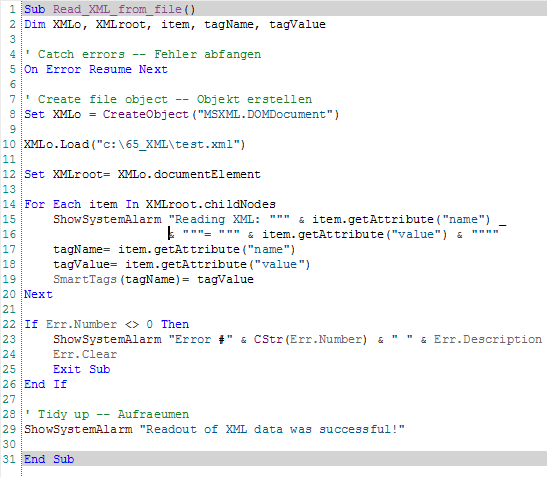Click the Exit Sub statement
The image size is (547, 477).
pyautogui.click(x=82, y=370)
